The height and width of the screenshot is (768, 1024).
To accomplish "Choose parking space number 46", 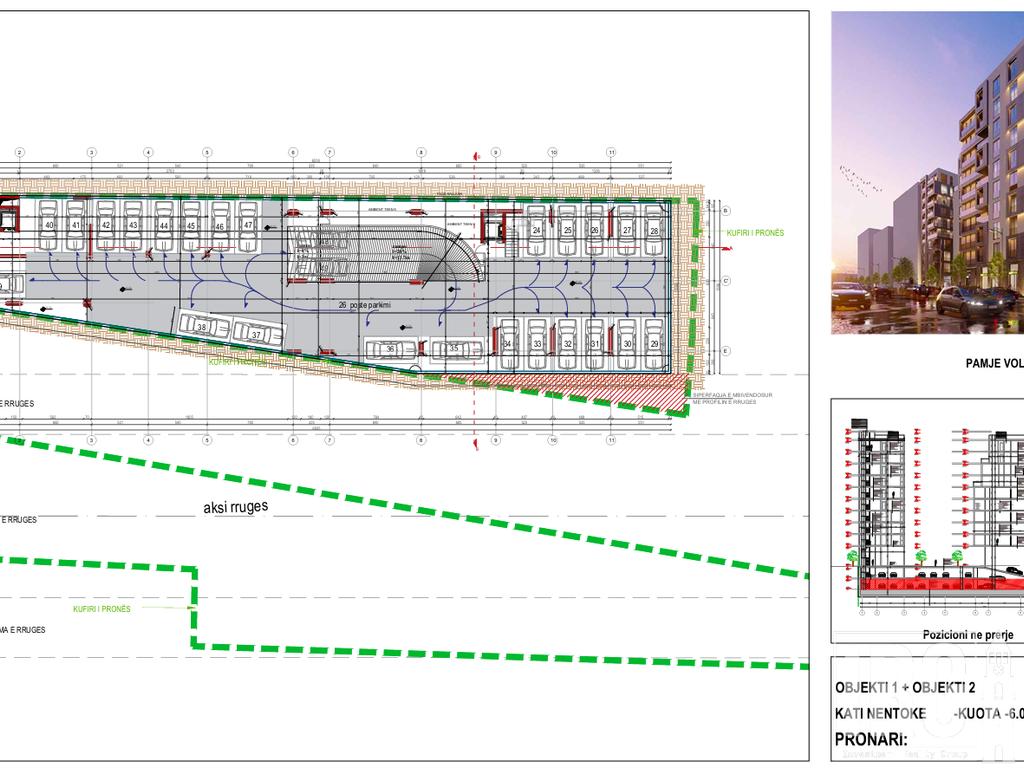I will (x=220, y=225).
